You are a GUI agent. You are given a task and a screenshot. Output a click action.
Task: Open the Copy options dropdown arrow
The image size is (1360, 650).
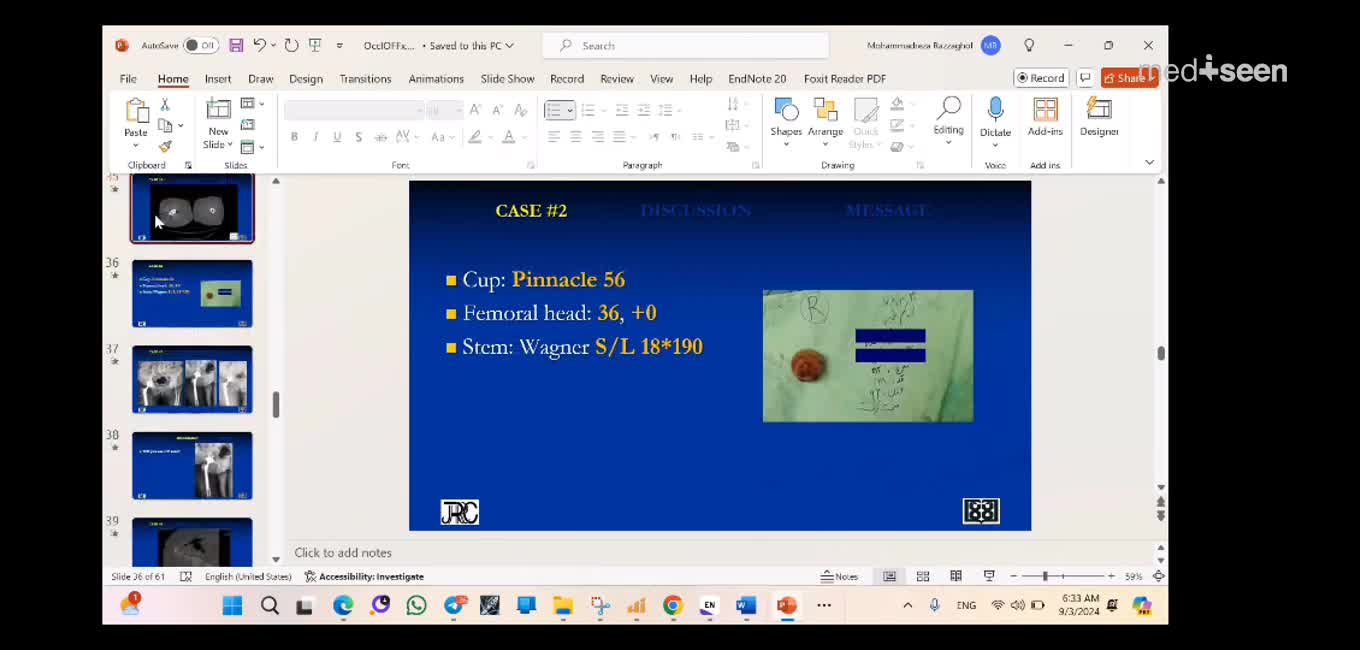pos(180,125)
